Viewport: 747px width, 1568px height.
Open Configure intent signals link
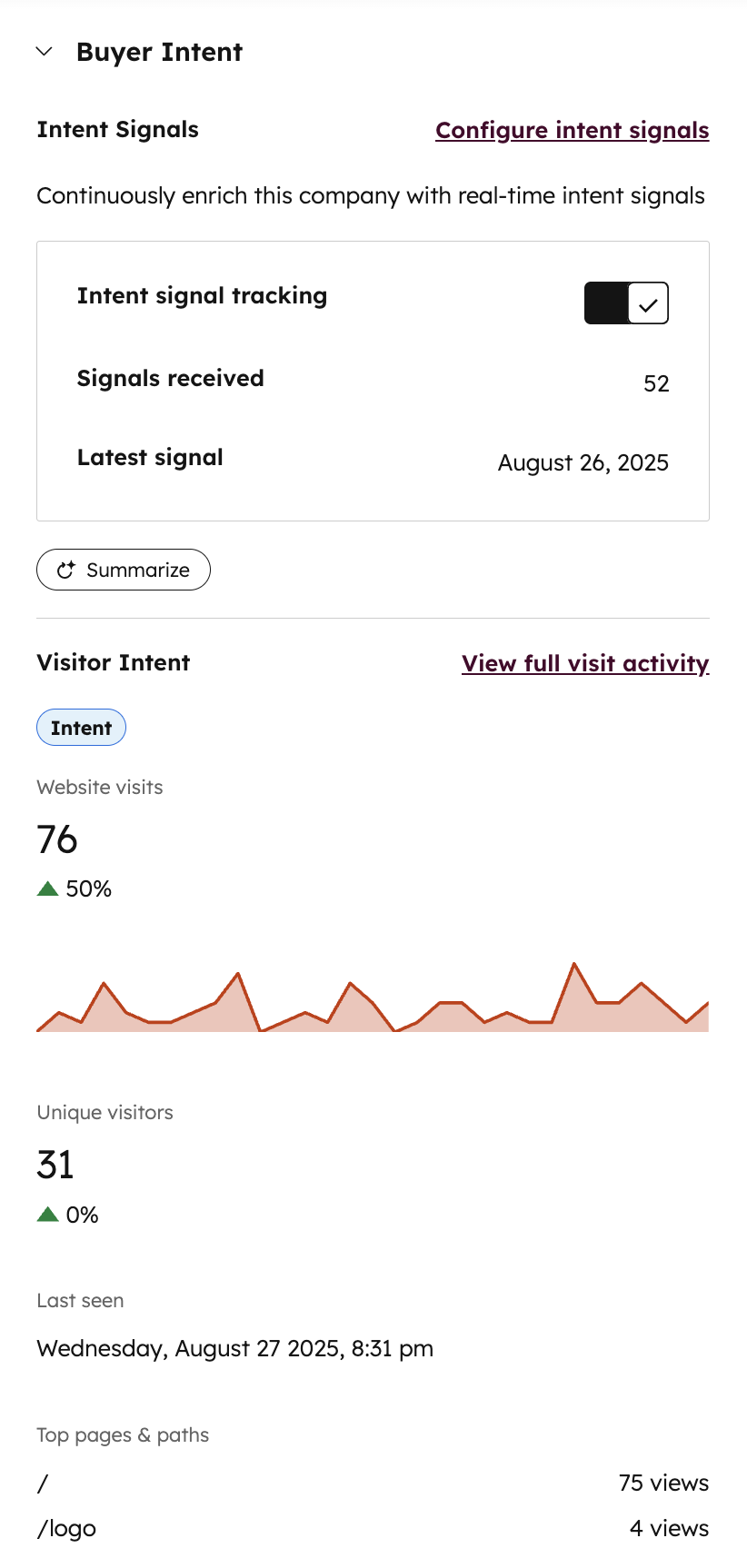click(x=573, y=131)
